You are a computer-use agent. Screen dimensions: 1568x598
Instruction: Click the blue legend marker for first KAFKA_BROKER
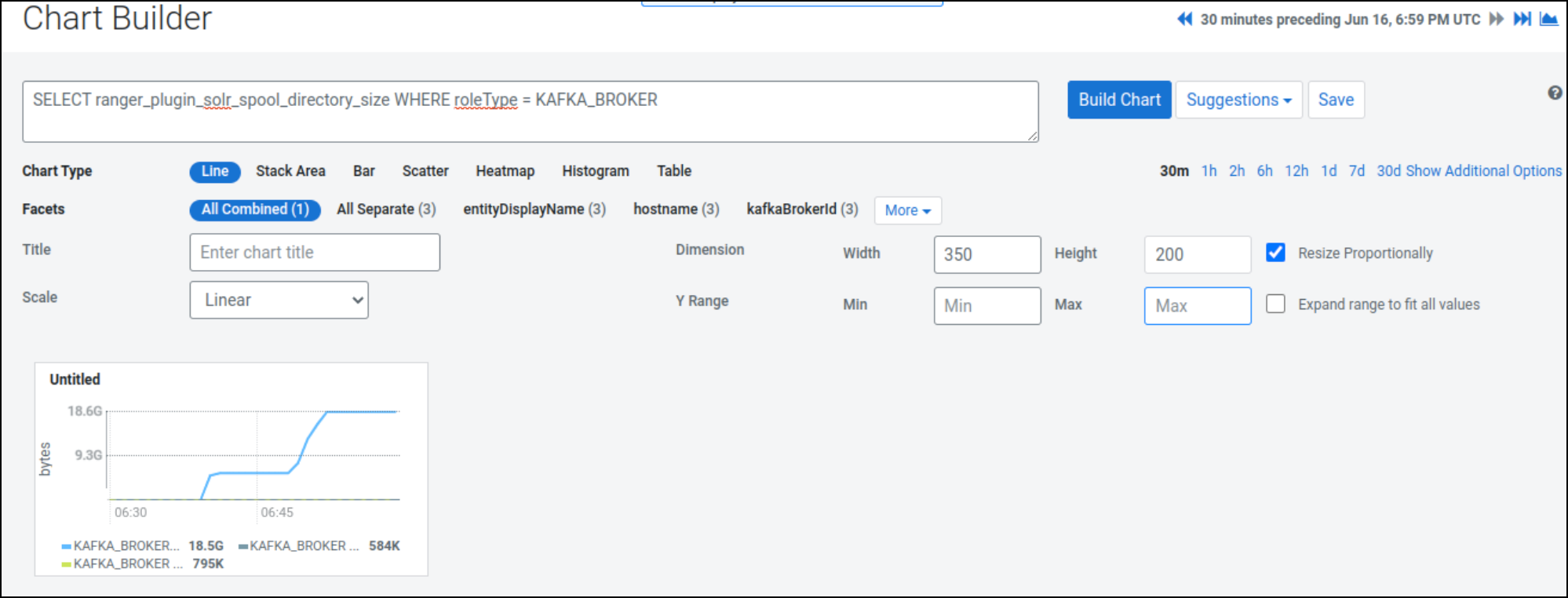(66, 546)
